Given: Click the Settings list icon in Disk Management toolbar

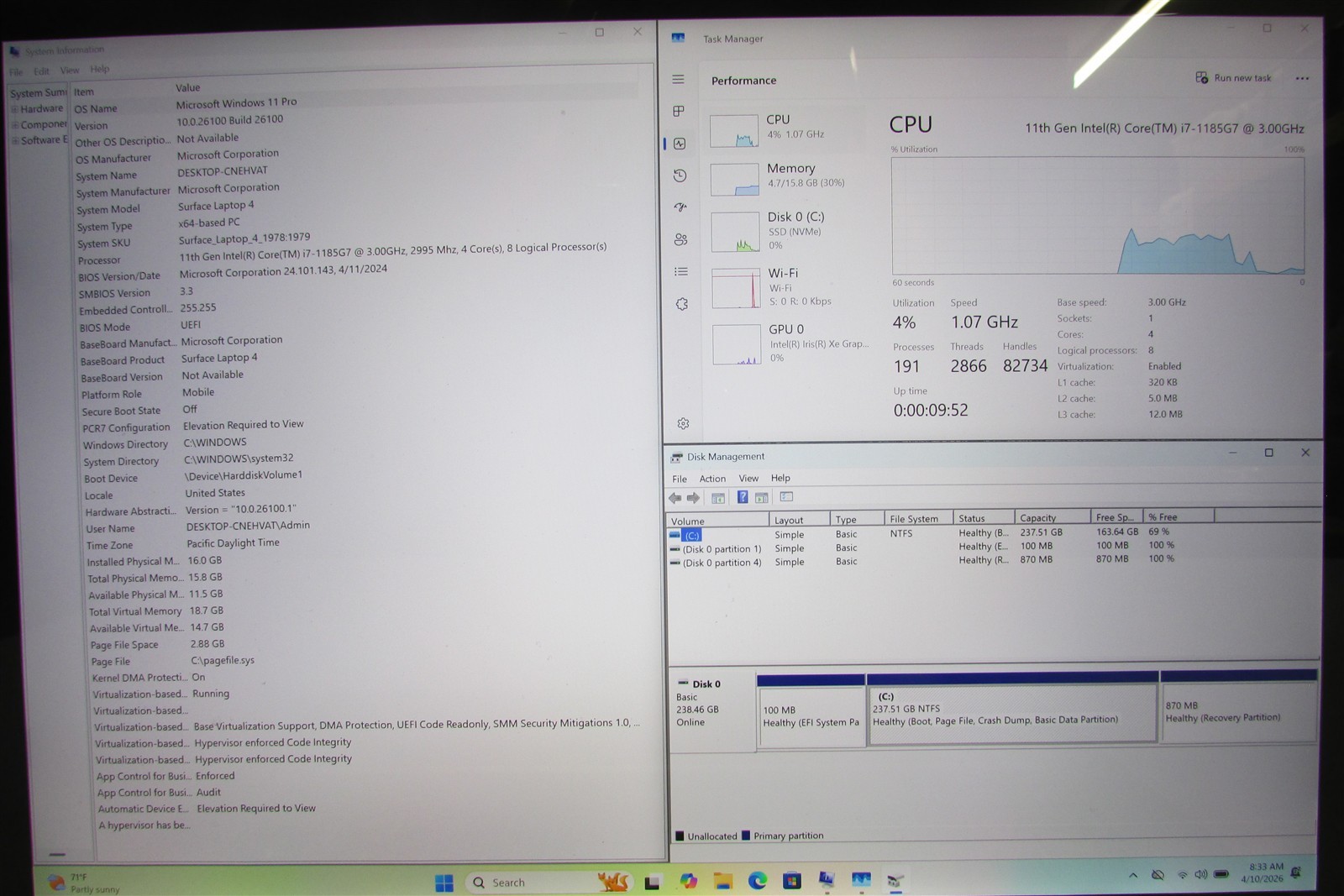Looking at the screenshot, I should (x=786, y=497).
